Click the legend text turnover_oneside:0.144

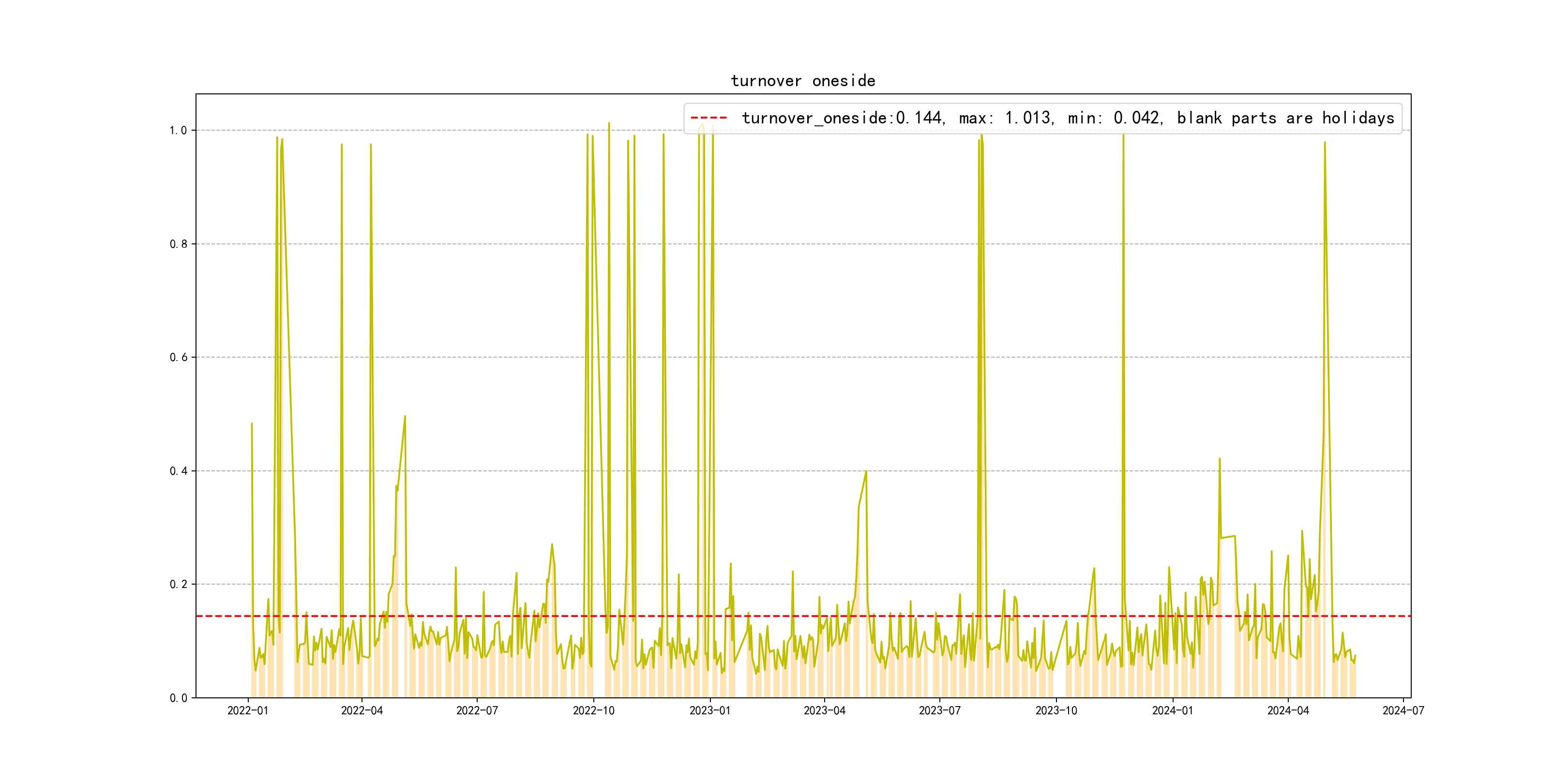coord(843,118)
